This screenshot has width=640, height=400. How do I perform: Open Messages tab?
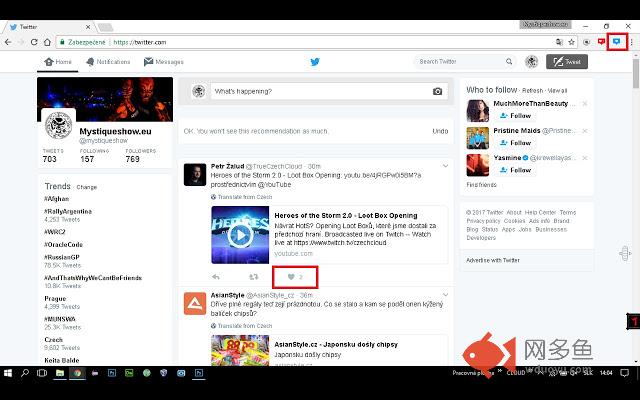click(164, 62)
